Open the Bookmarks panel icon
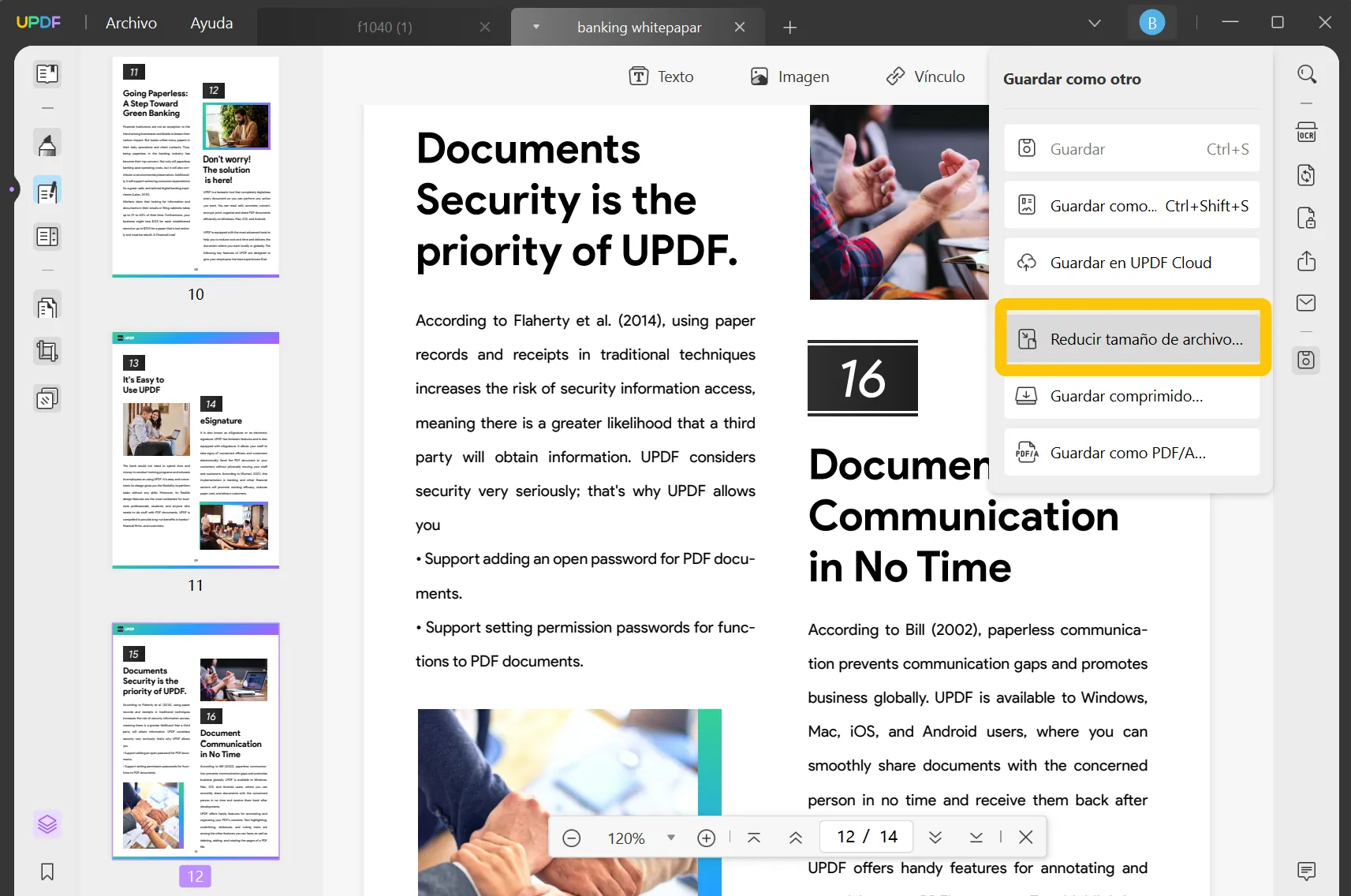Image resolution: width=1351 pixels, height=896 pixels. (x=47, y=872)
